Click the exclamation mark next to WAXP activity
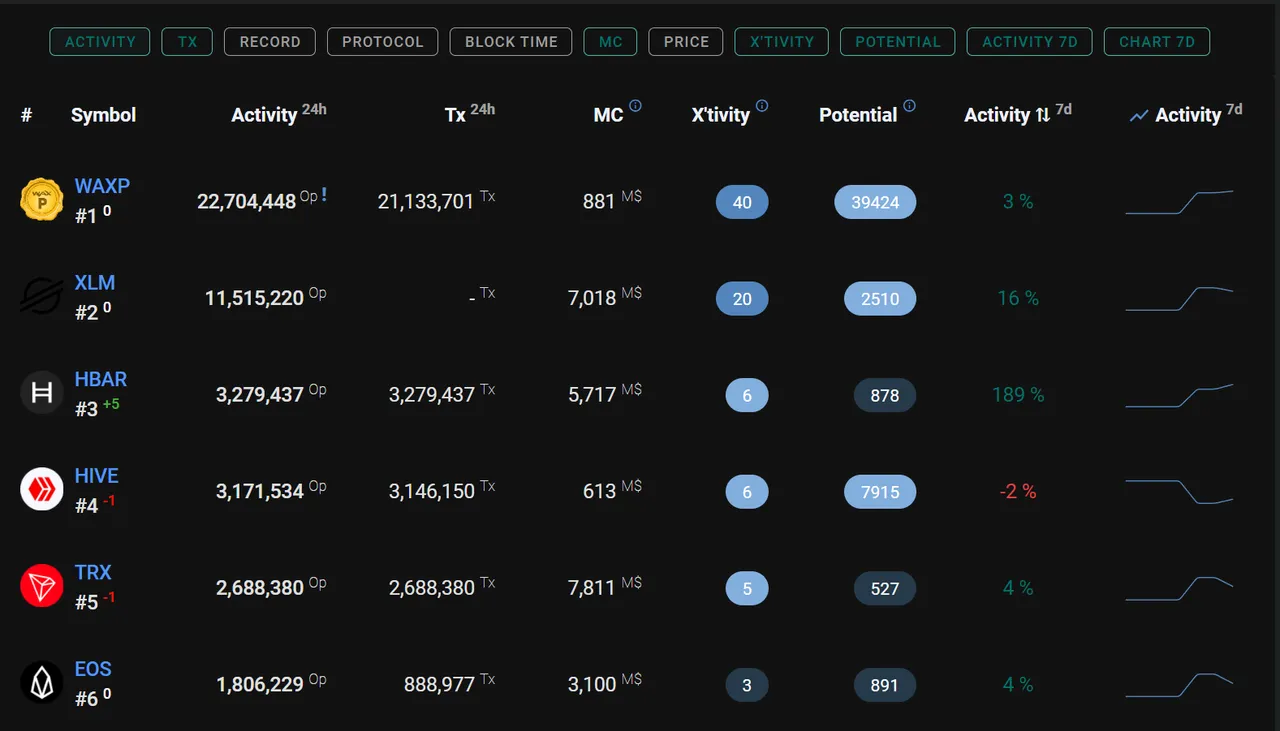1280x731 pixels. [x=324, y=195]
